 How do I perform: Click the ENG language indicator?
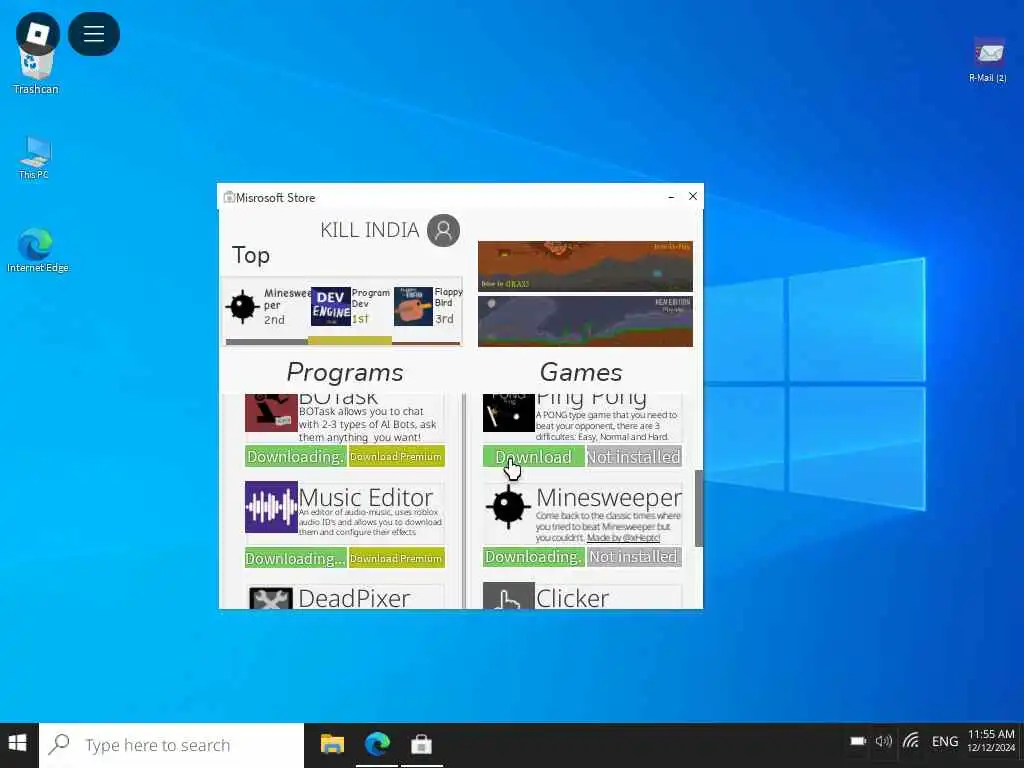tap(944, 741)
